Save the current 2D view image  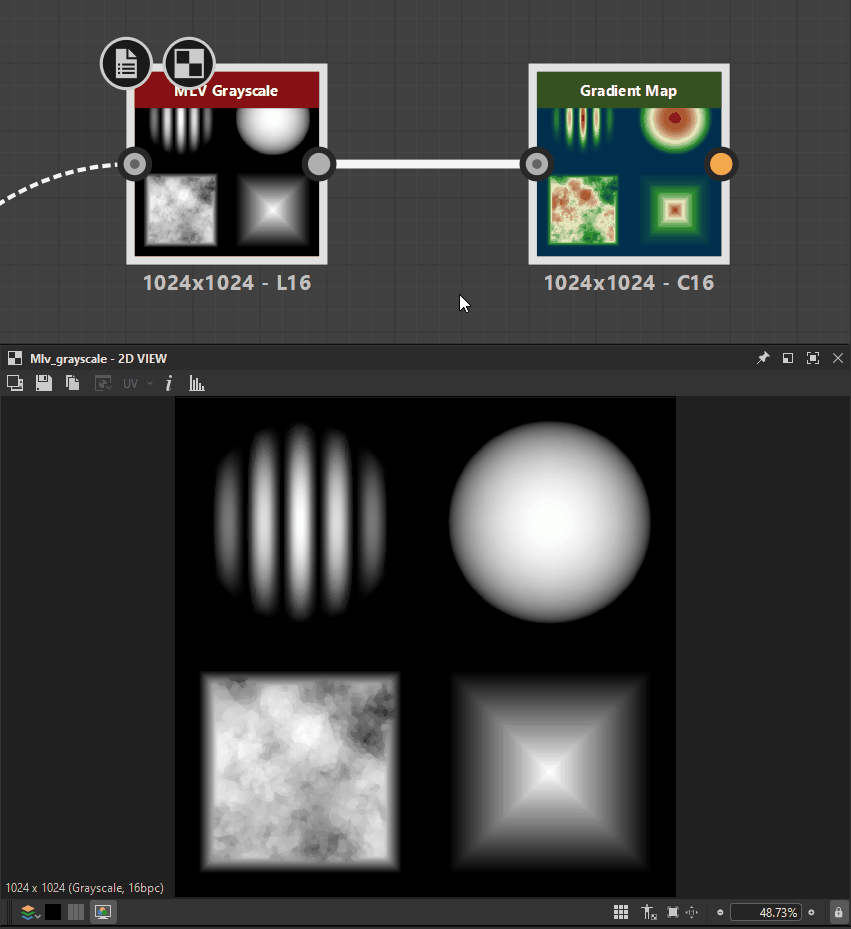[x=44, y=383]
